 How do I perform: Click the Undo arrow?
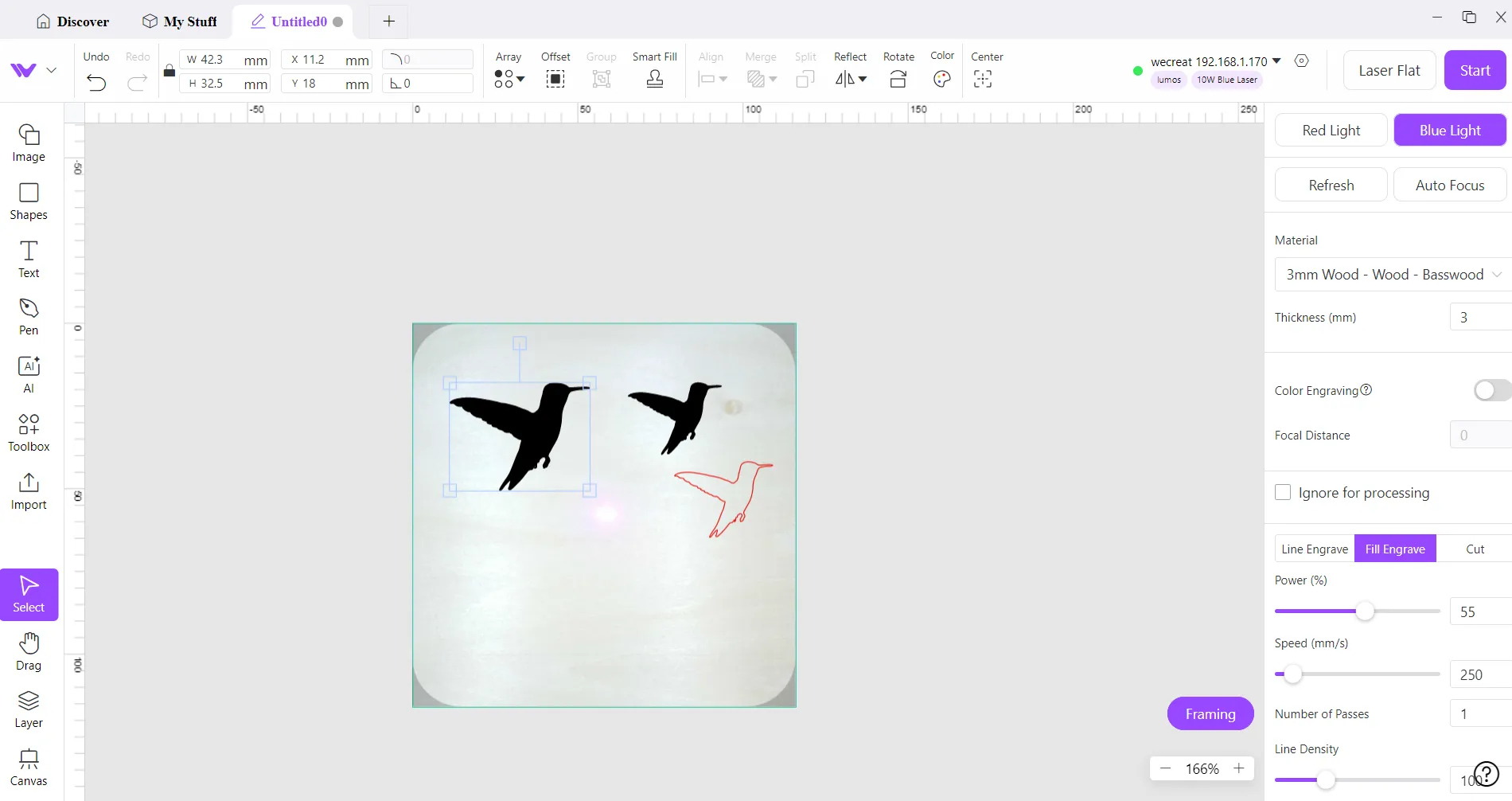(96, 81)
